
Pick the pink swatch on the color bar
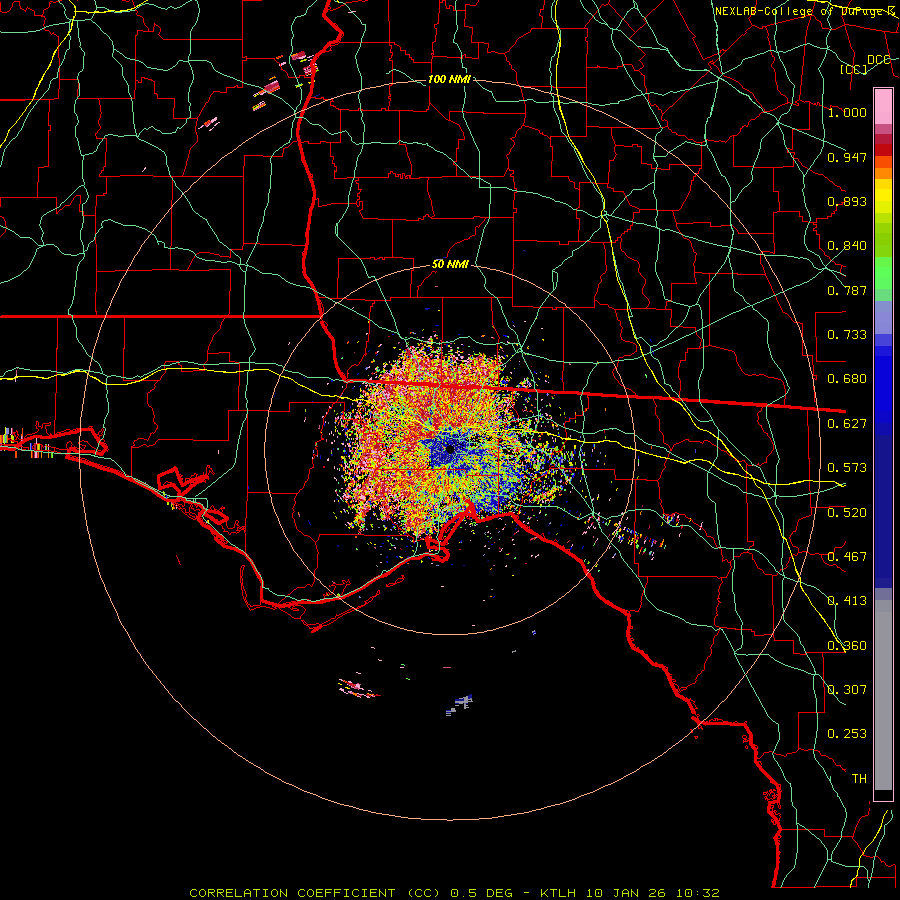click(883, 106)
